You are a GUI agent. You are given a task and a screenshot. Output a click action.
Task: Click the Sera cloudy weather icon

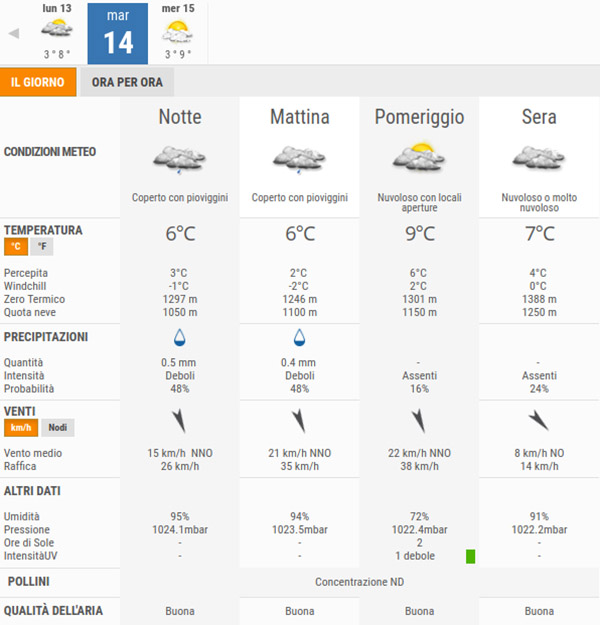tap(539, 157)
